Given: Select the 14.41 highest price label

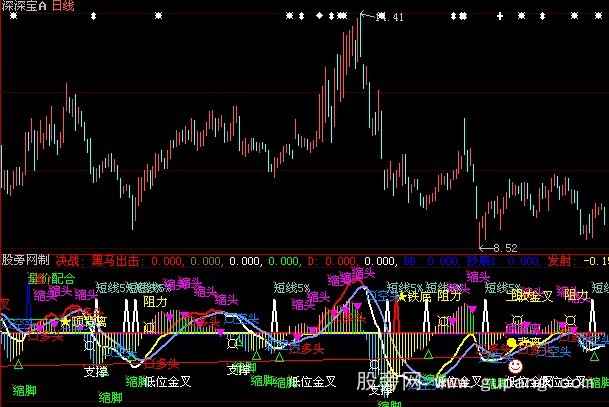Looking at the screenshot, I should pos(390,17).
